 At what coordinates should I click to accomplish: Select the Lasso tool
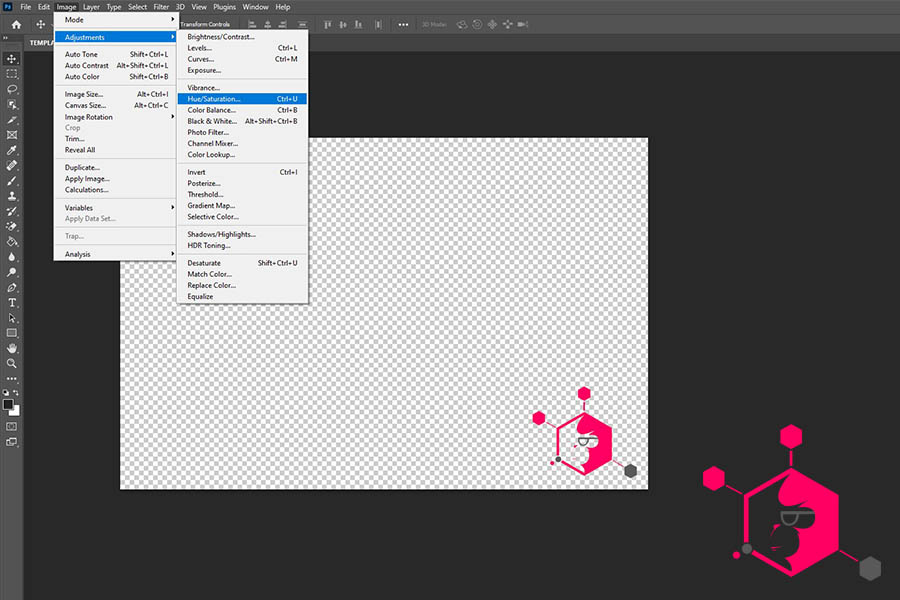coord(11,90)
